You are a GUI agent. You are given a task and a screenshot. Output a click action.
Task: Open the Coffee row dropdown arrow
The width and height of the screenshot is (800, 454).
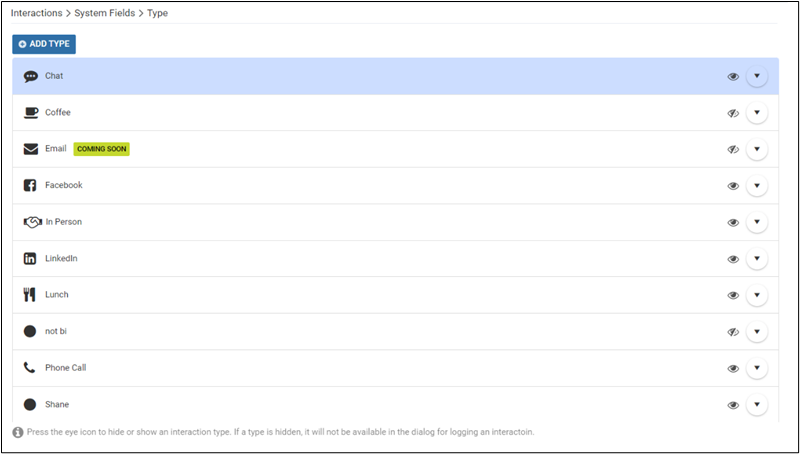(x=757, y=112)
